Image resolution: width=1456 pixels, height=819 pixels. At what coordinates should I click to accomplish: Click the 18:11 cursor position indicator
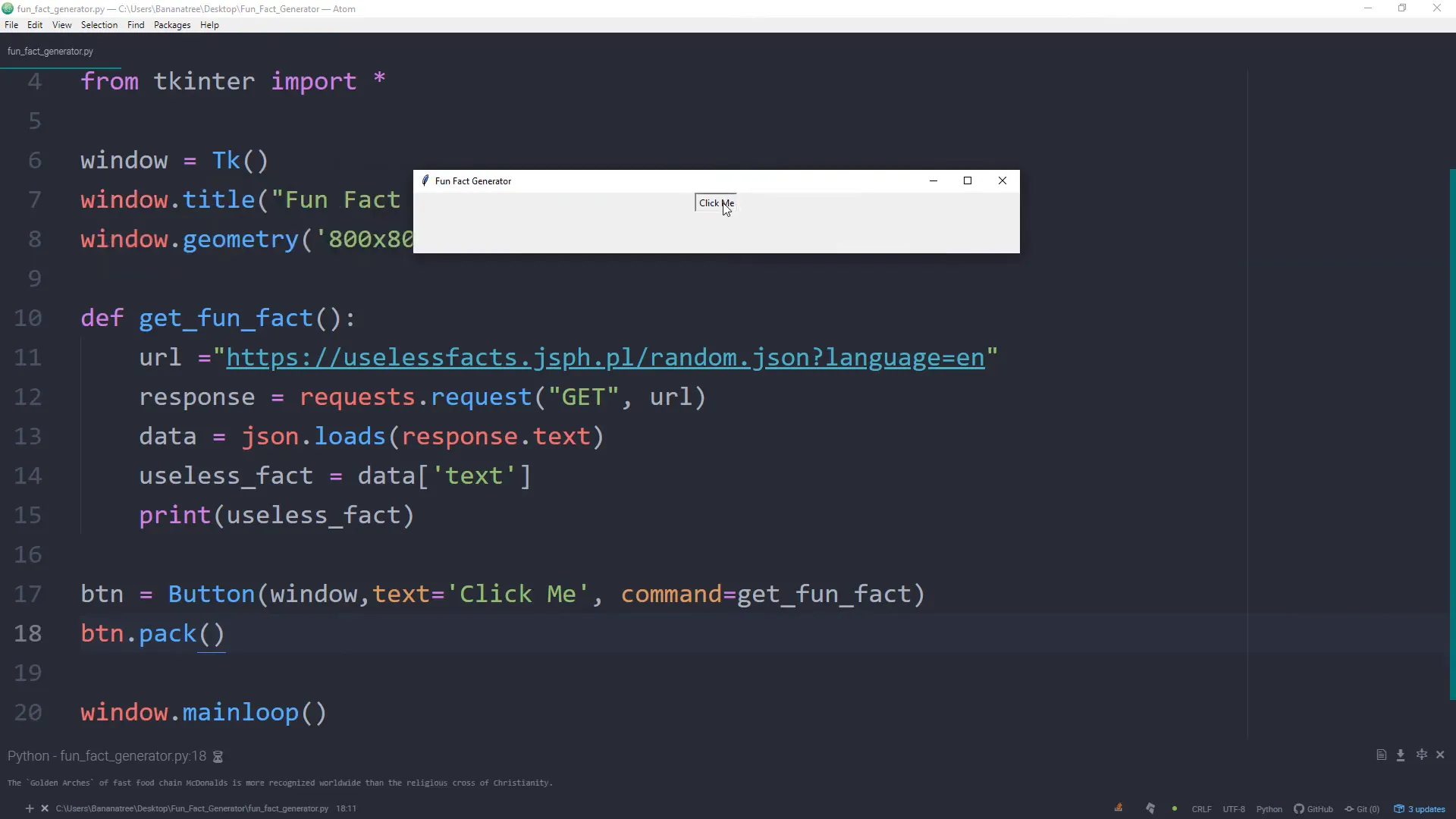point(345,808)
